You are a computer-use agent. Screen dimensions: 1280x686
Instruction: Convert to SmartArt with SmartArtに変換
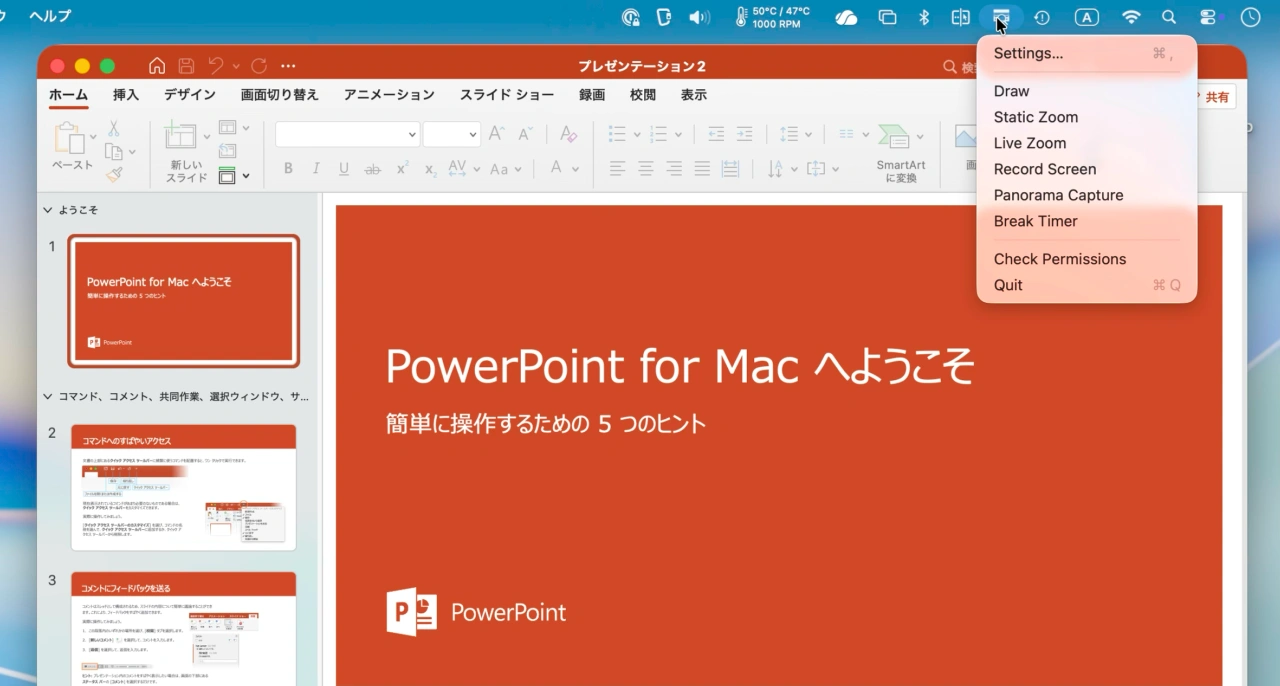pyautogui.click(x=901, y=152)
